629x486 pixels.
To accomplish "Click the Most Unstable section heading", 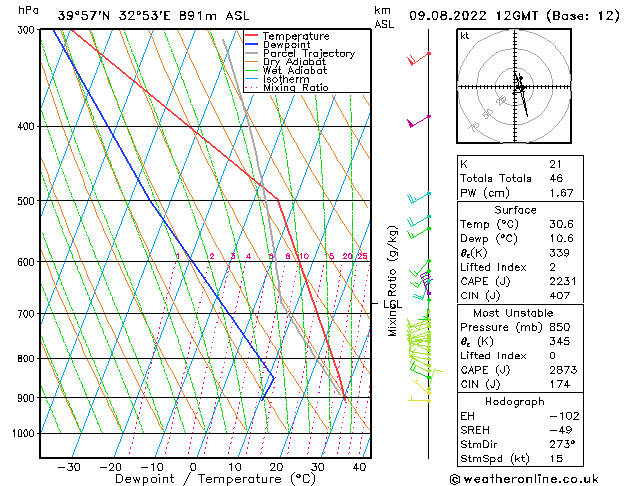I will point(513,313).
